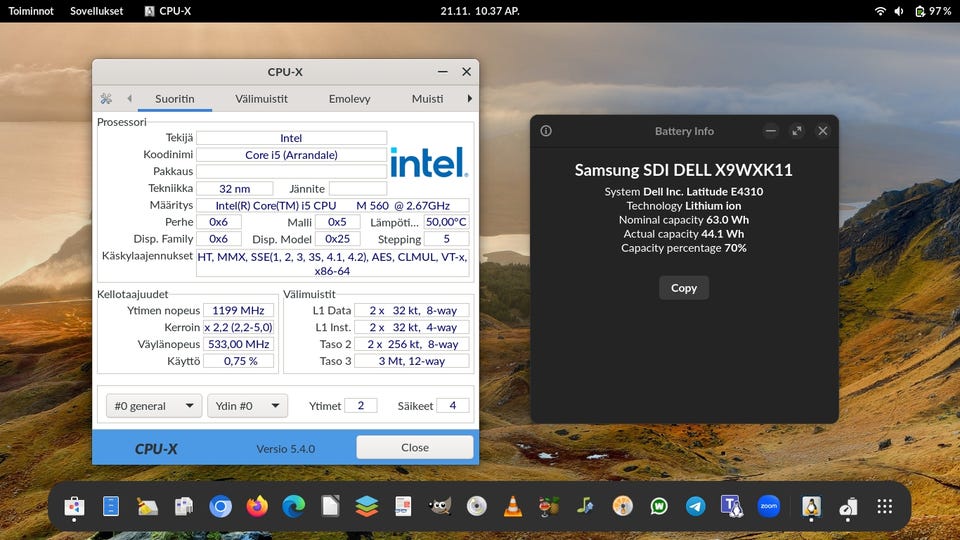The height and width of the screenshot is (540, 960).
Task: Open VLC media player in dock
Action: tap(512, 507)
